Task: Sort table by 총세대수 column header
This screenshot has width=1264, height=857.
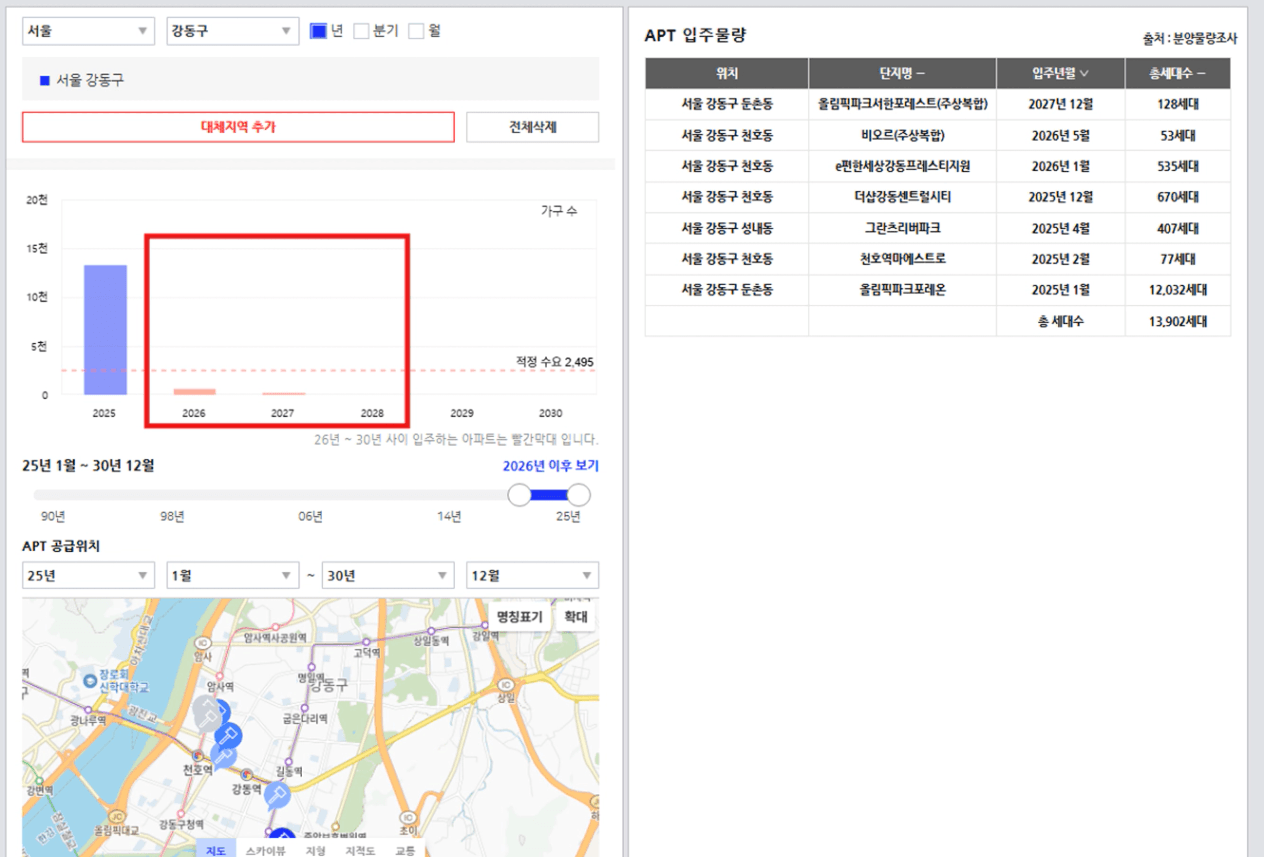Action: pyautogui.click(x=1177, y=73)
